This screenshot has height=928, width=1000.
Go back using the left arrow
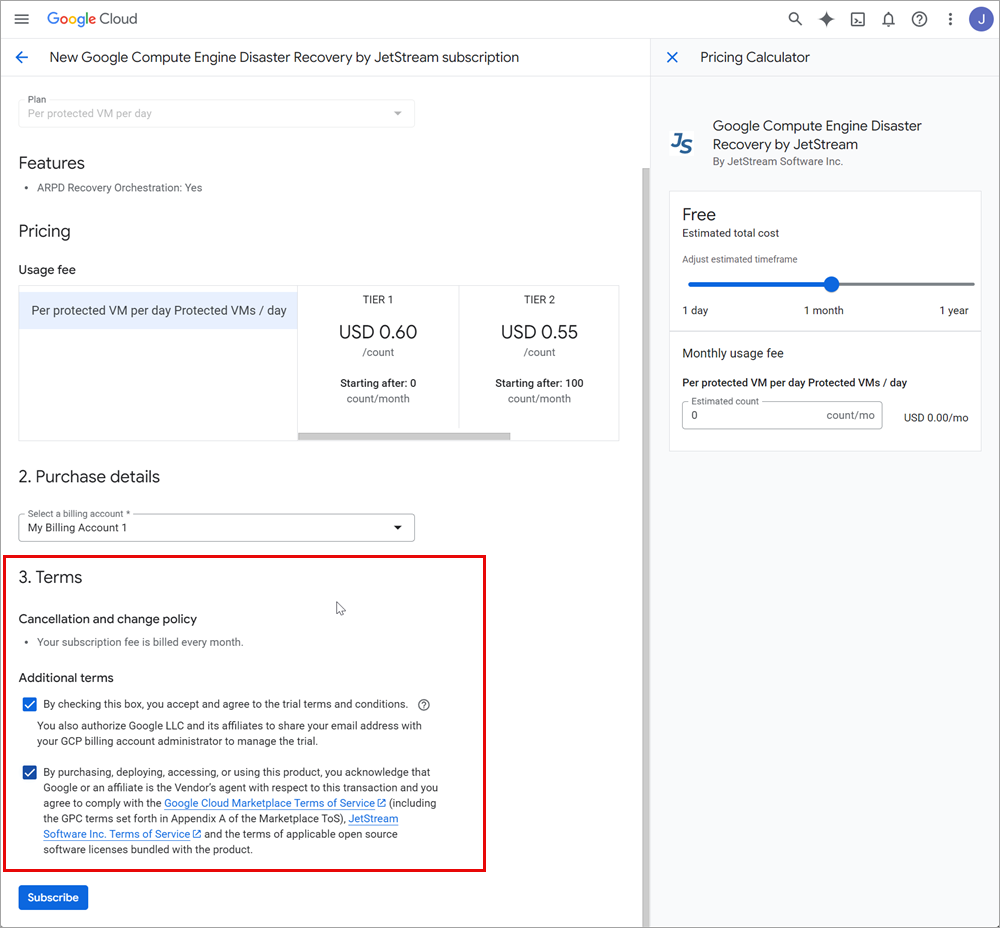pos(22,58)
